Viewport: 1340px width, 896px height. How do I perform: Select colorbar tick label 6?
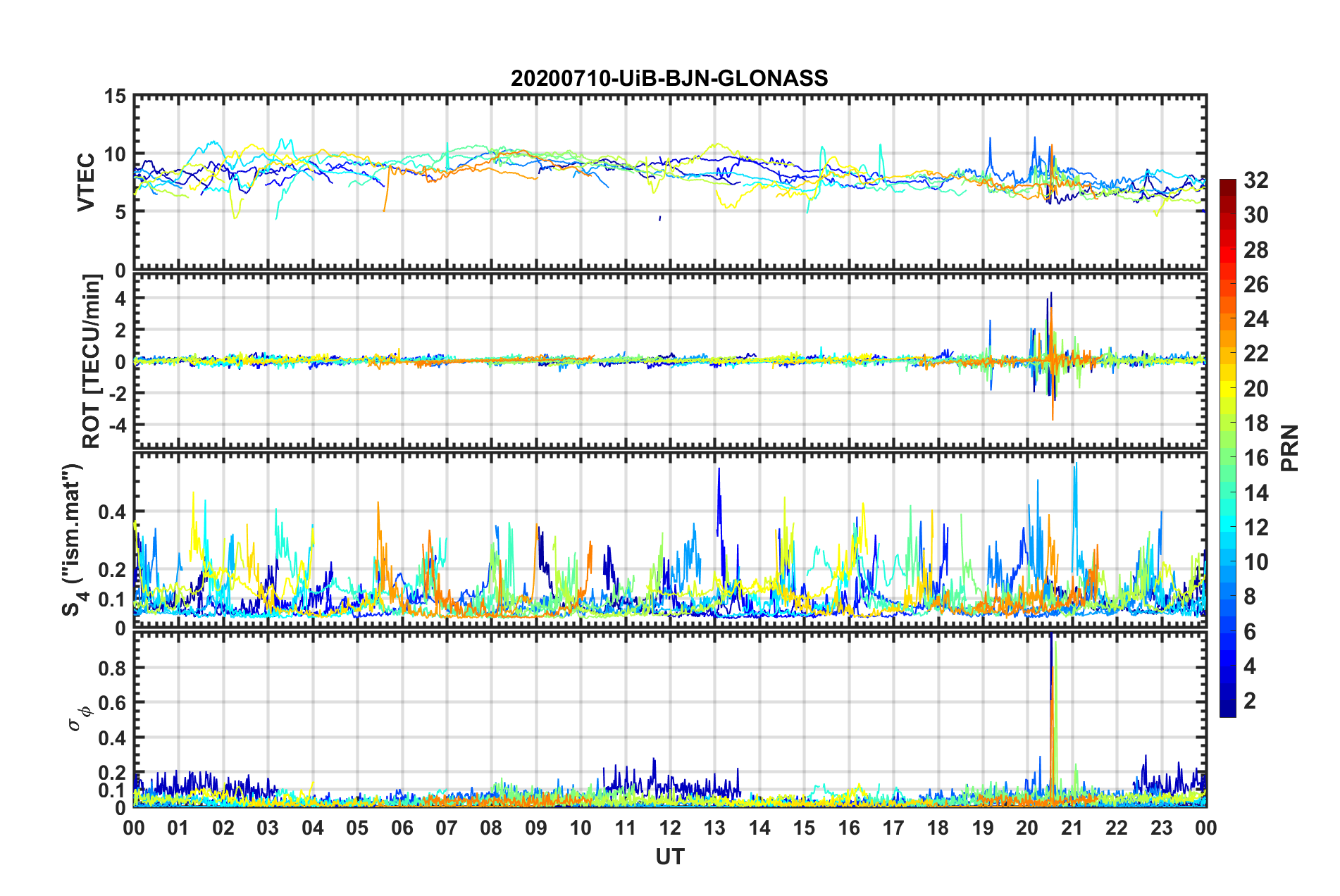click(x=1250, y=631)
